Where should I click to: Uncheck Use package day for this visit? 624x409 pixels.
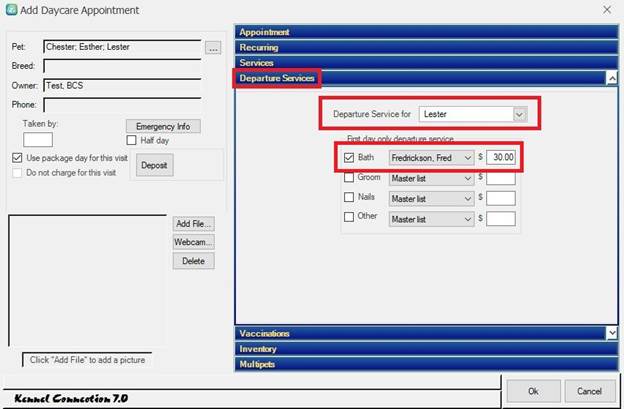point(17,158)
